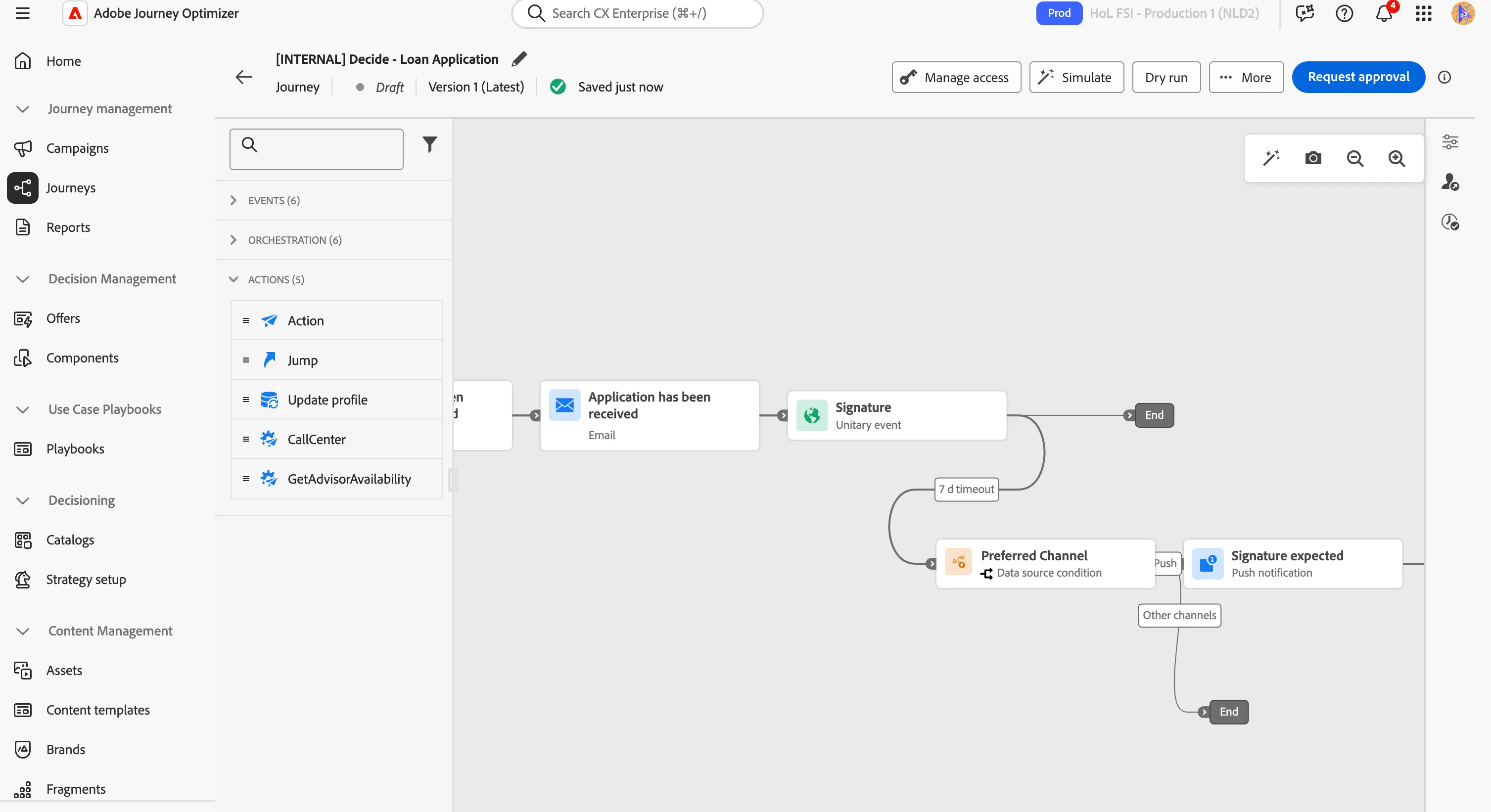Select the Preferred Channel condition node
This screenshot has height=812, width=1491.
(x=1045, y=564)
